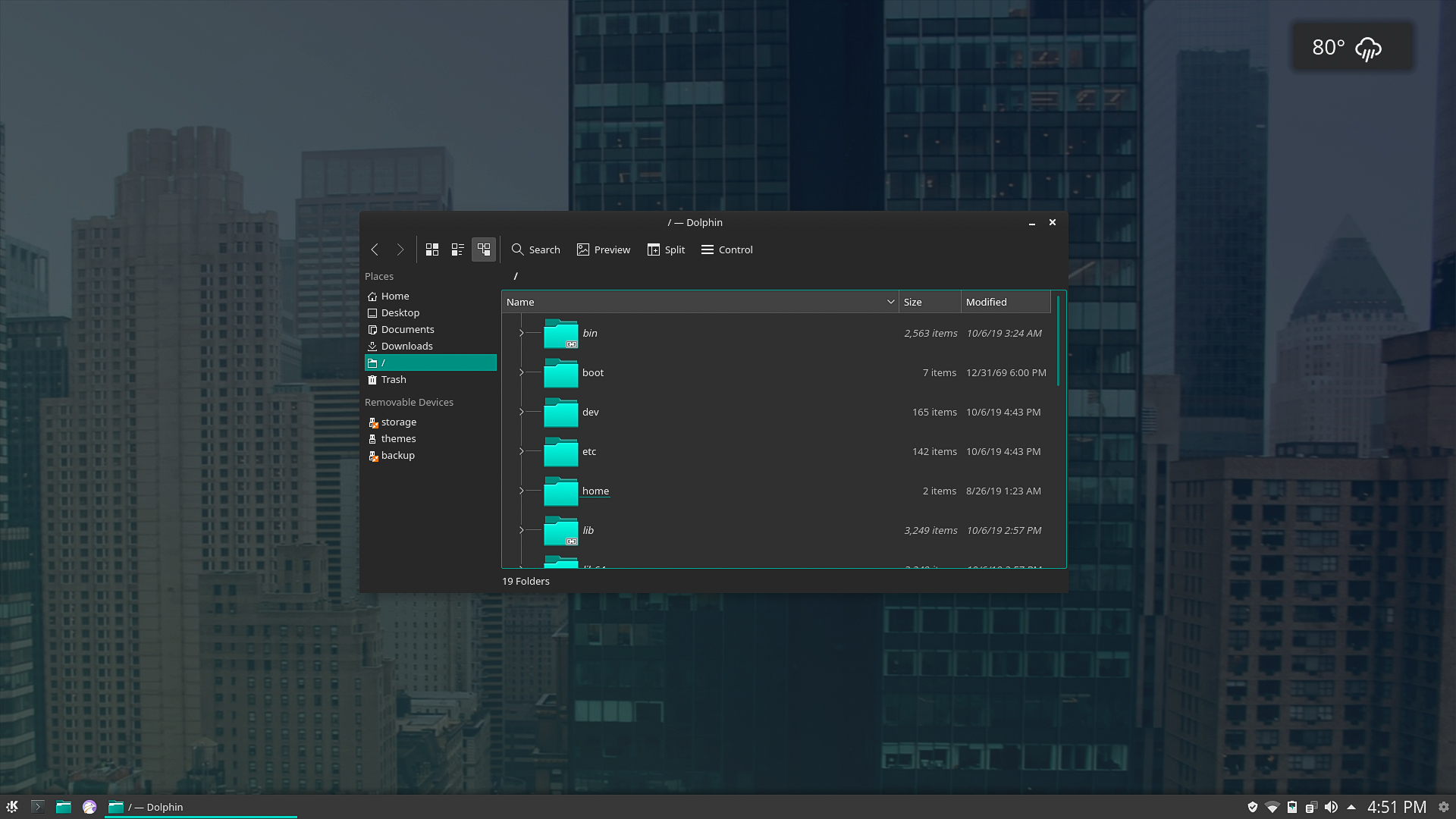
Task: Launch file manager from the taskbar
Action: point(64,807)
